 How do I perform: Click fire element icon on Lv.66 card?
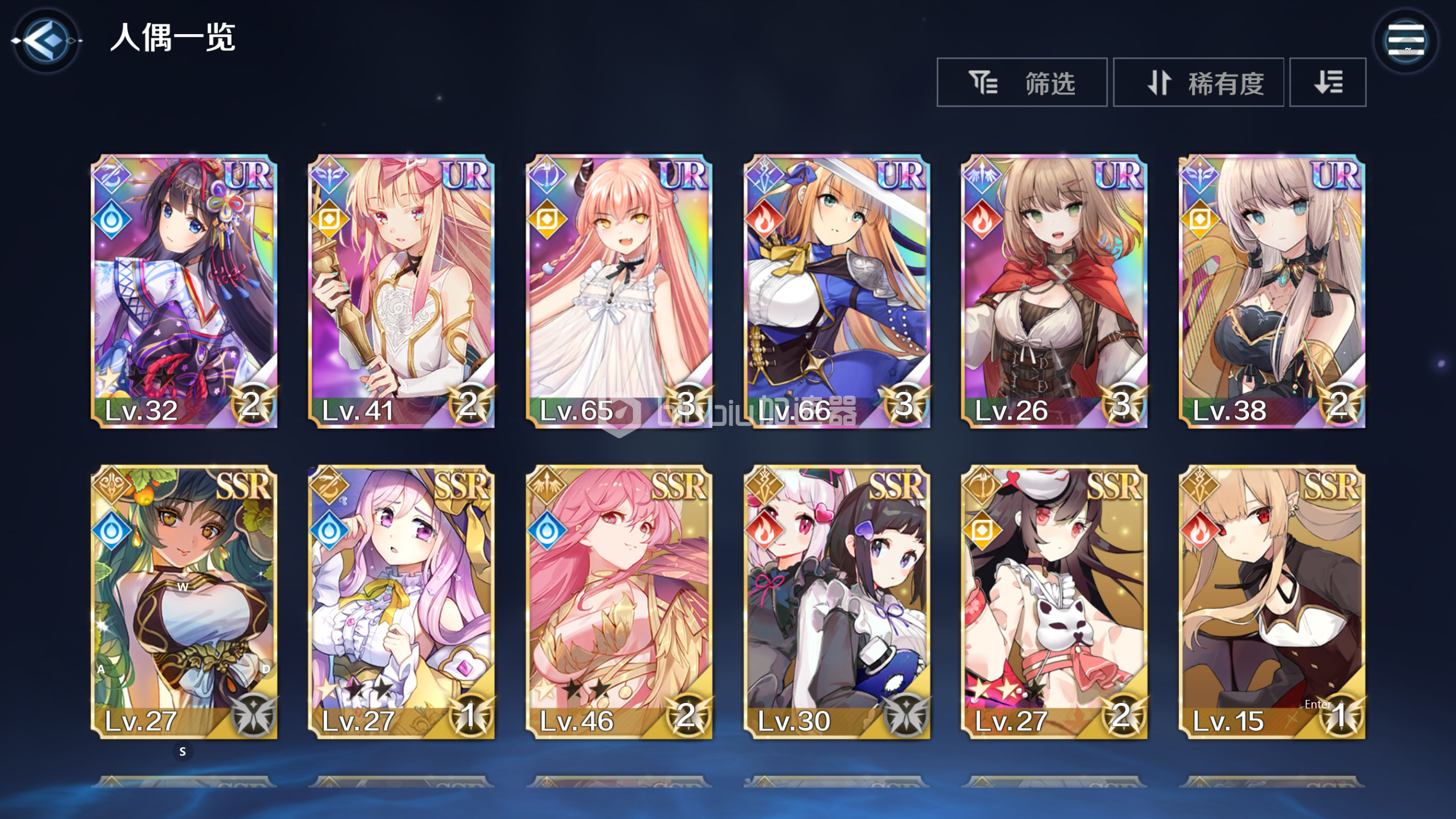pos(764,220)
